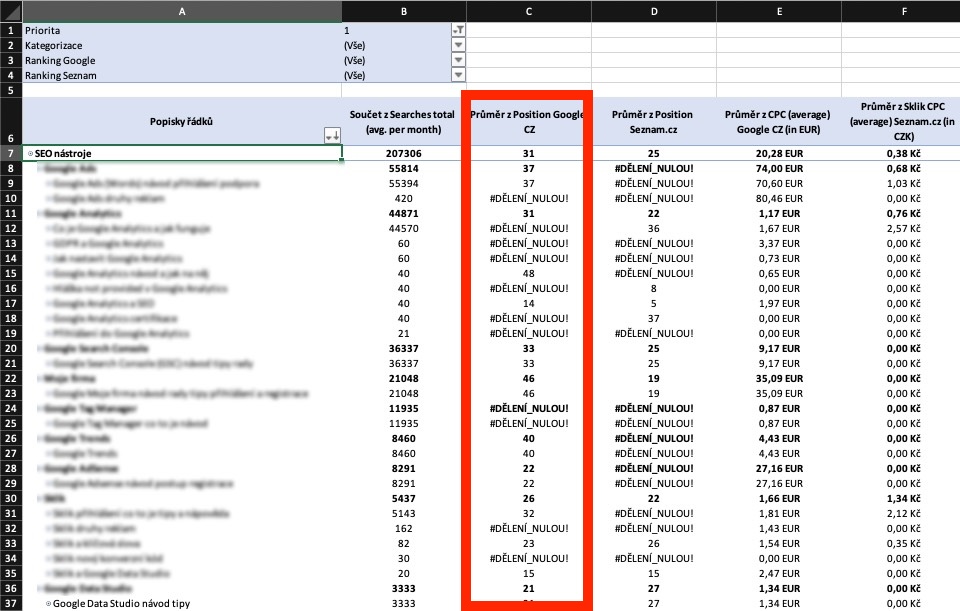This screenshot has height=611, width=960.
Task: Select row 6 header
Action: pos(11,121)
